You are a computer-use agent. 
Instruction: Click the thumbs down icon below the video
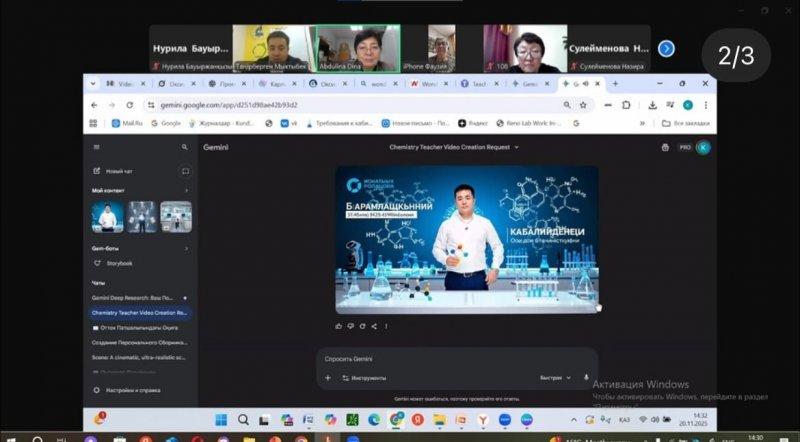coord(351,326)
